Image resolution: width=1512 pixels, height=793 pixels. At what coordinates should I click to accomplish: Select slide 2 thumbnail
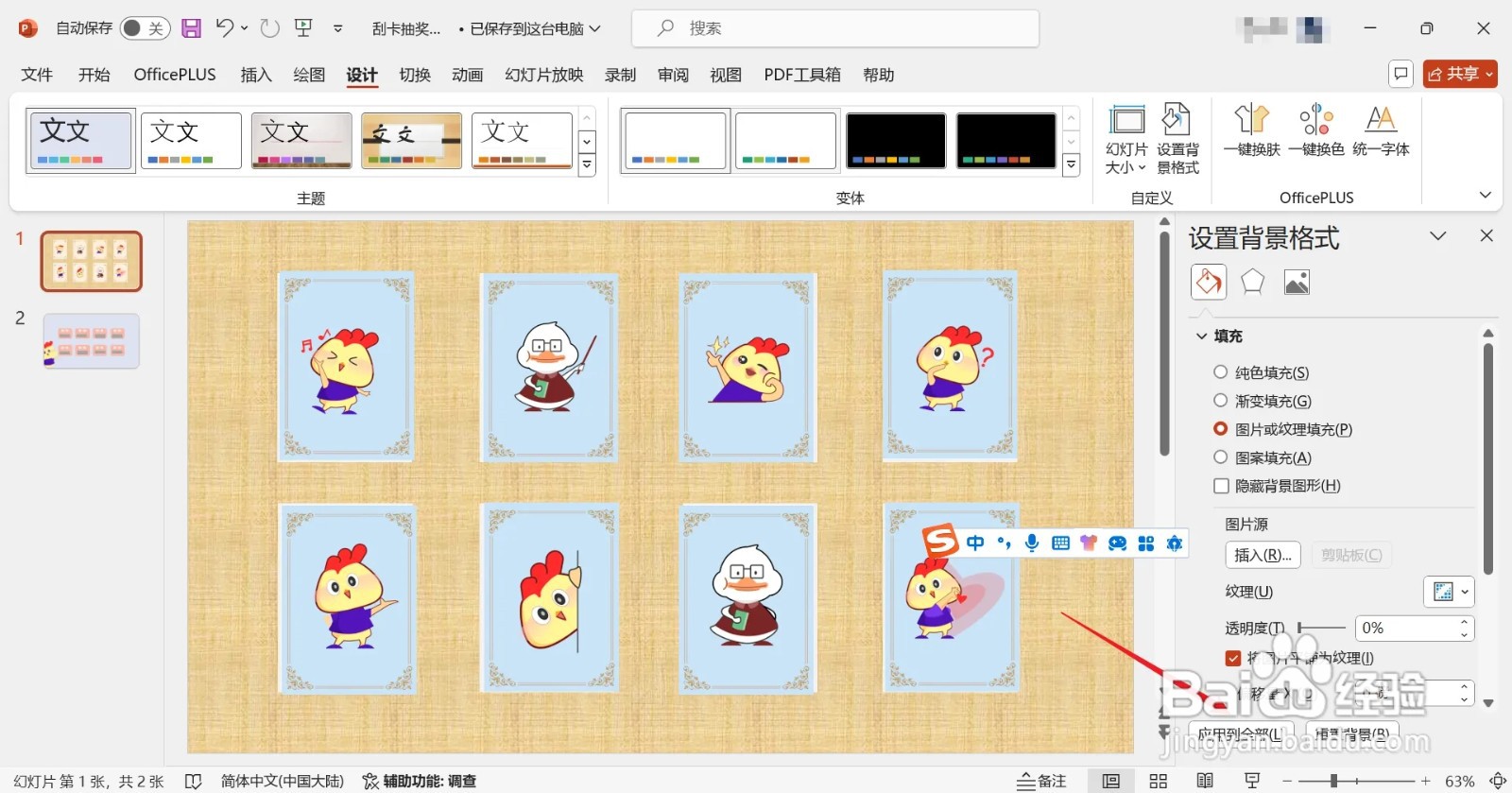92,341
